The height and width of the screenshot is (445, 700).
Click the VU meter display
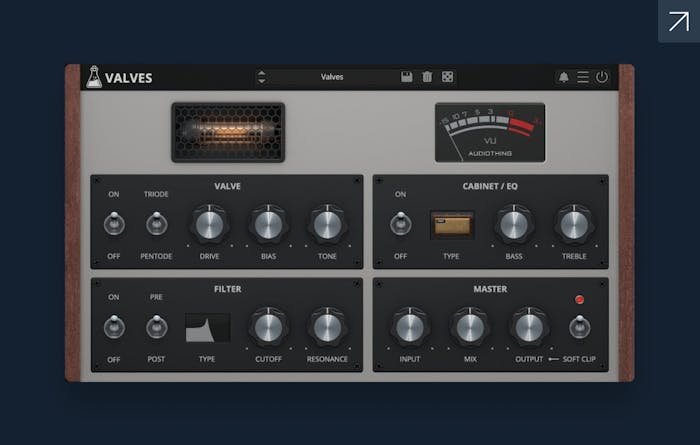[x=490, y=132]
